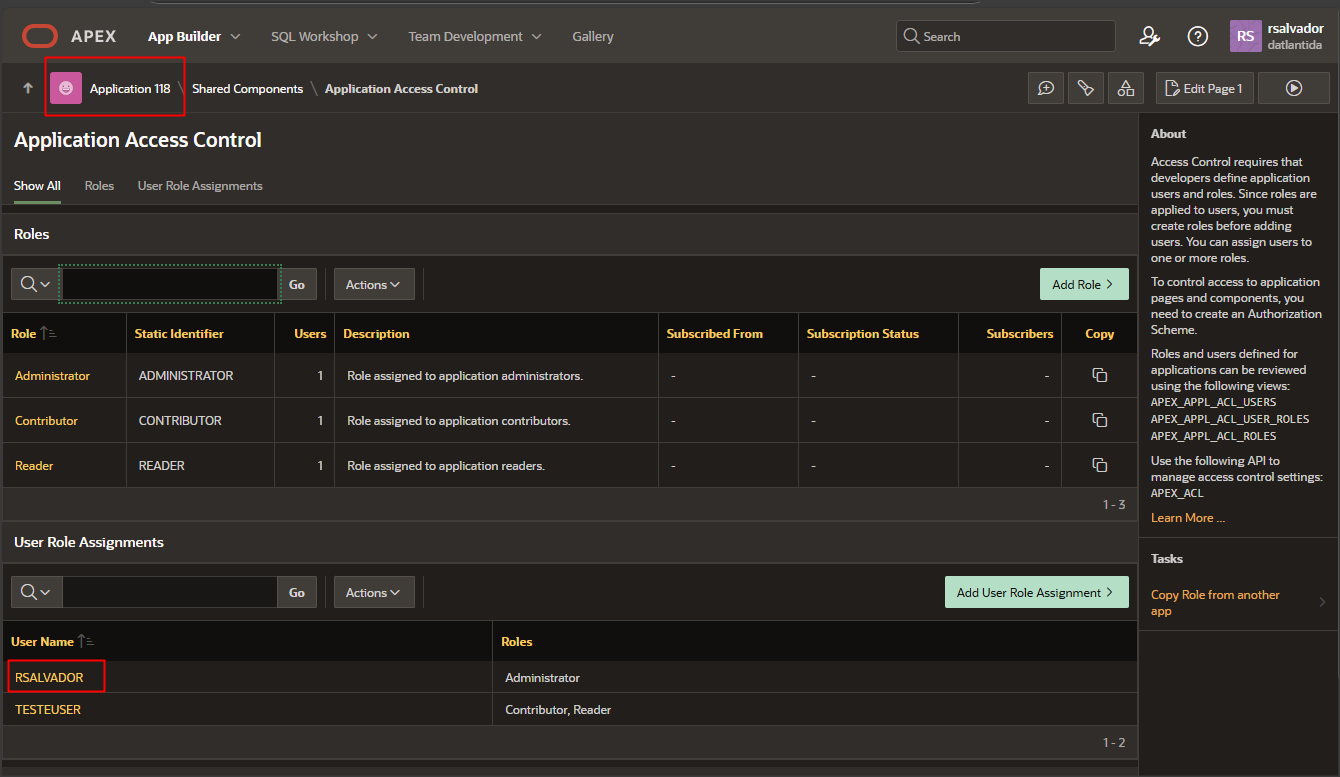This screenshot has width=1340, height=777.
Task: Expand the SQL Workshop menu
Action: 324,37
